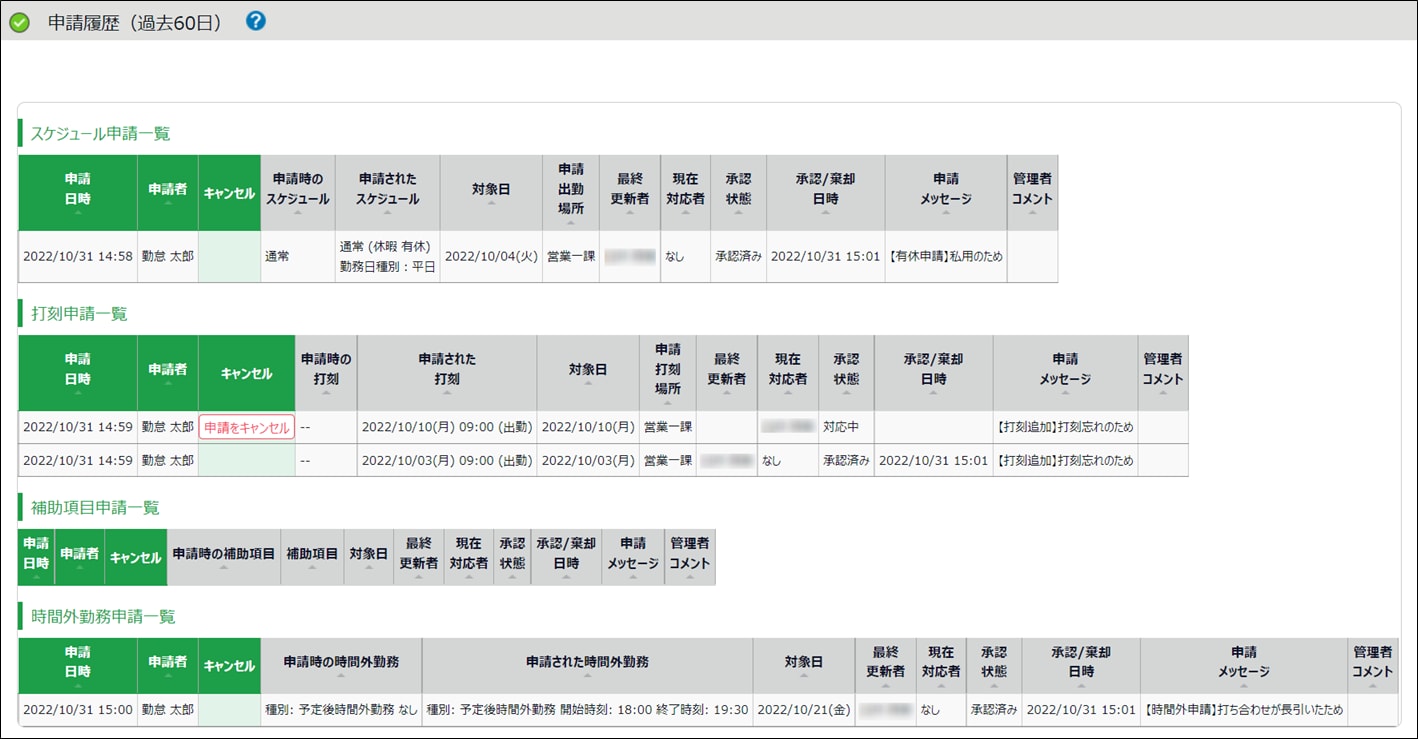
Task: Sort 時間外勤務申請一覧 by 申請者 column
Action: [x=167, y=665]
